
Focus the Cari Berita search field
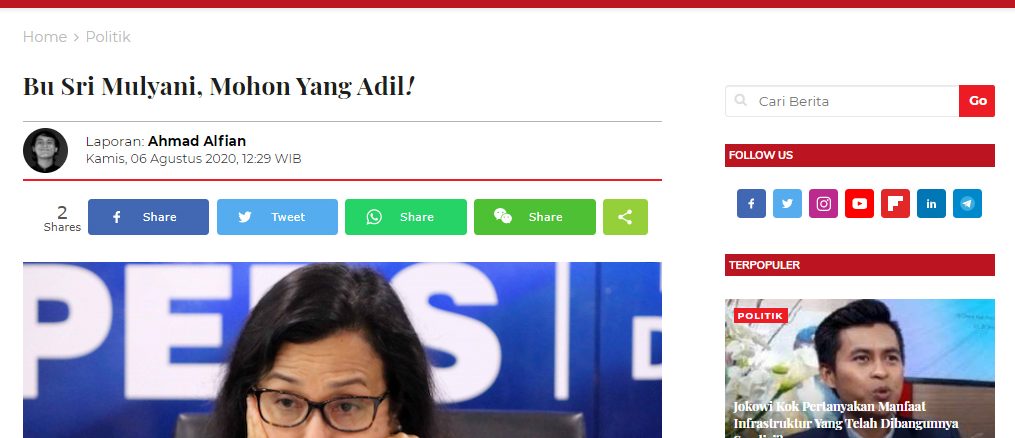tap(842, 101)
